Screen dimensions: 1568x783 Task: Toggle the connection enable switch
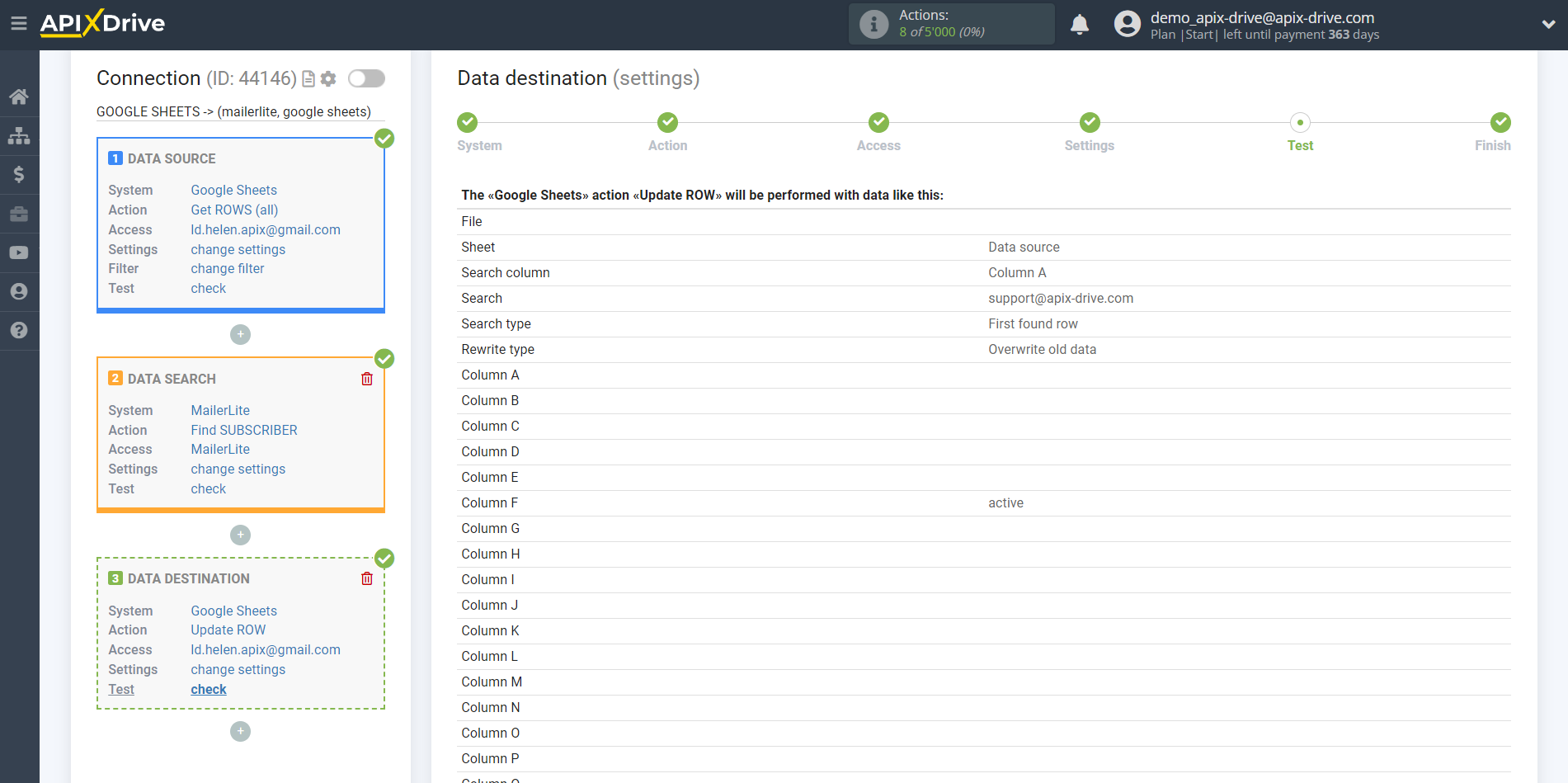366,78
